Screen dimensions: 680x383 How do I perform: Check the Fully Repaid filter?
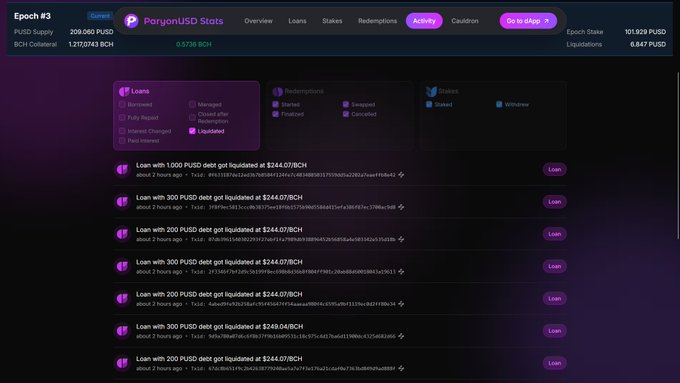pyautogui.click(x=122, y=118)
